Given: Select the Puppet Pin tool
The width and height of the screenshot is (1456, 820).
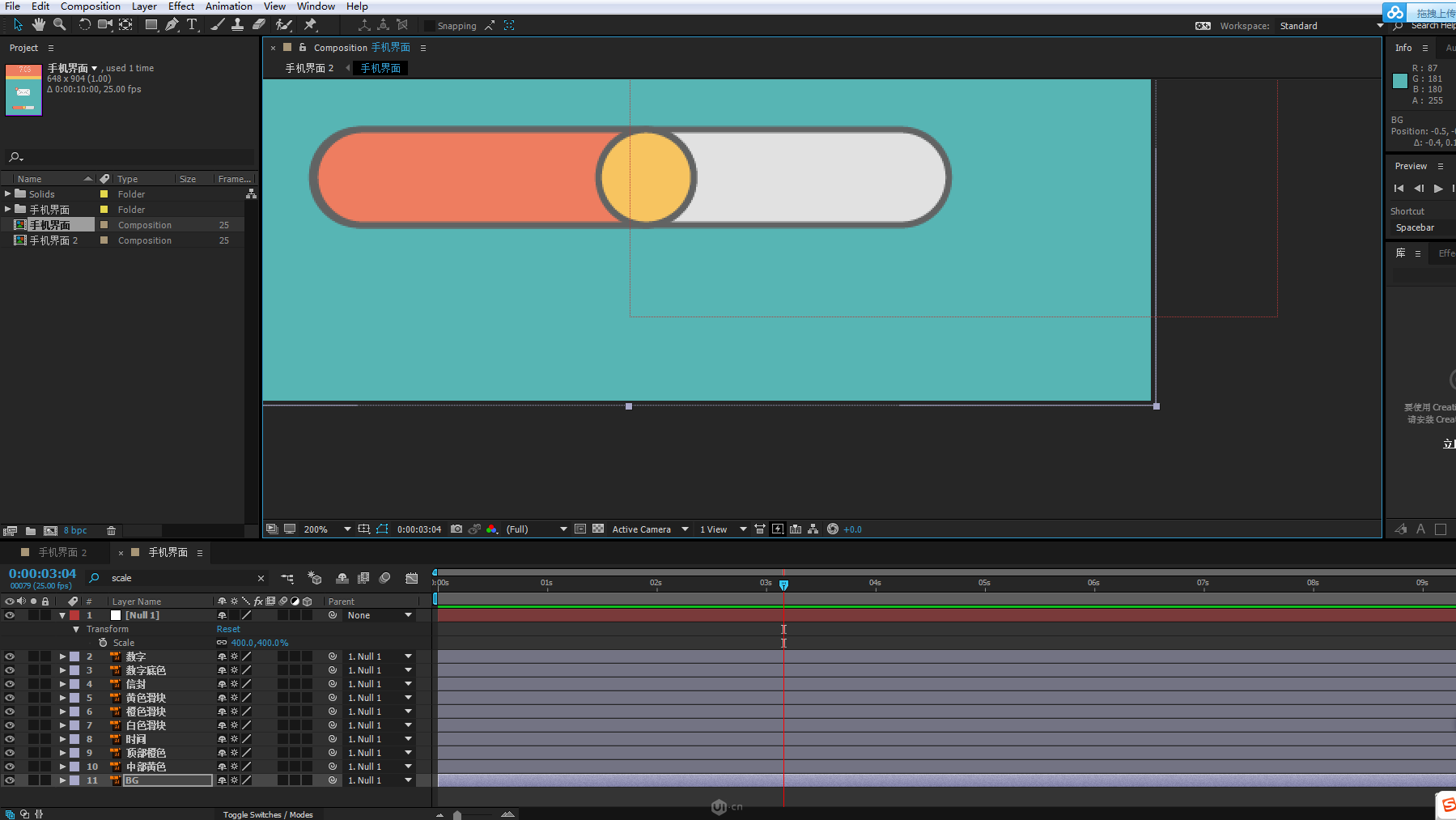Looking at the screenshot, I should tap(310, 25).
